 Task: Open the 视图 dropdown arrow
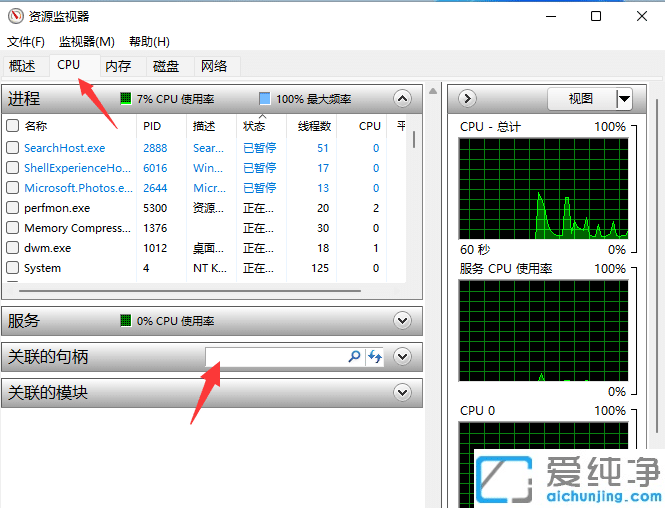tap(624, 99)
